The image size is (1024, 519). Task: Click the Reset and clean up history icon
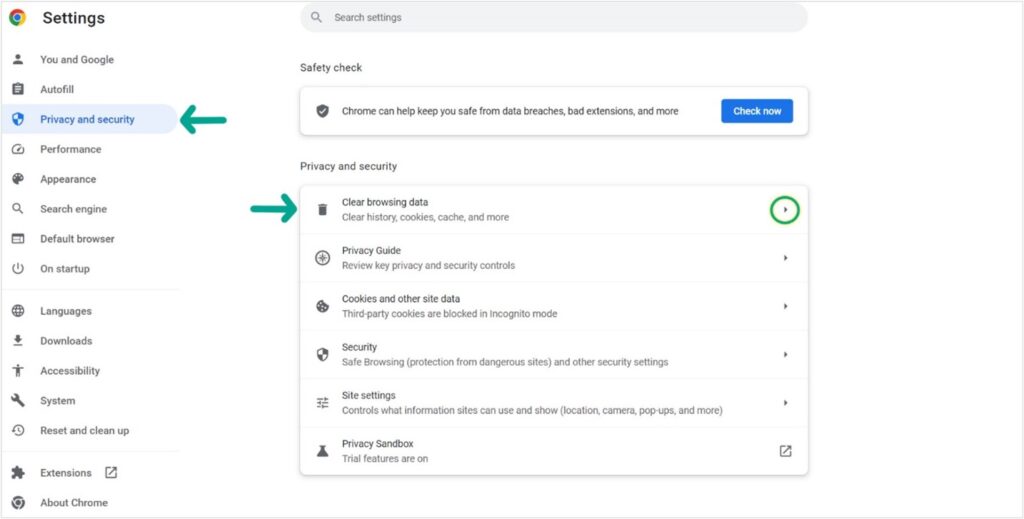click(18, 430)
